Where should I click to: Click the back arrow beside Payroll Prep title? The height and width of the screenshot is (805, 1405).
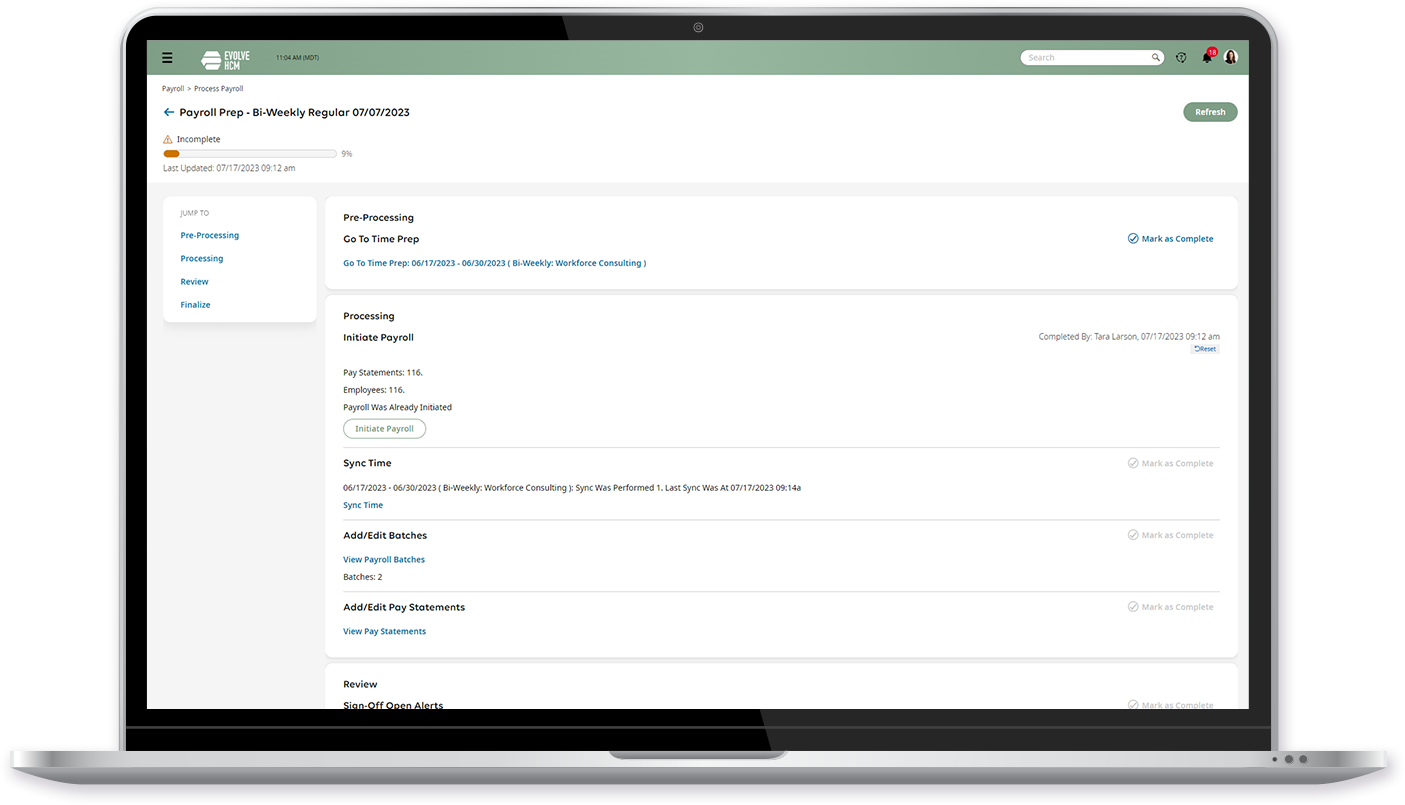(168, 112)
